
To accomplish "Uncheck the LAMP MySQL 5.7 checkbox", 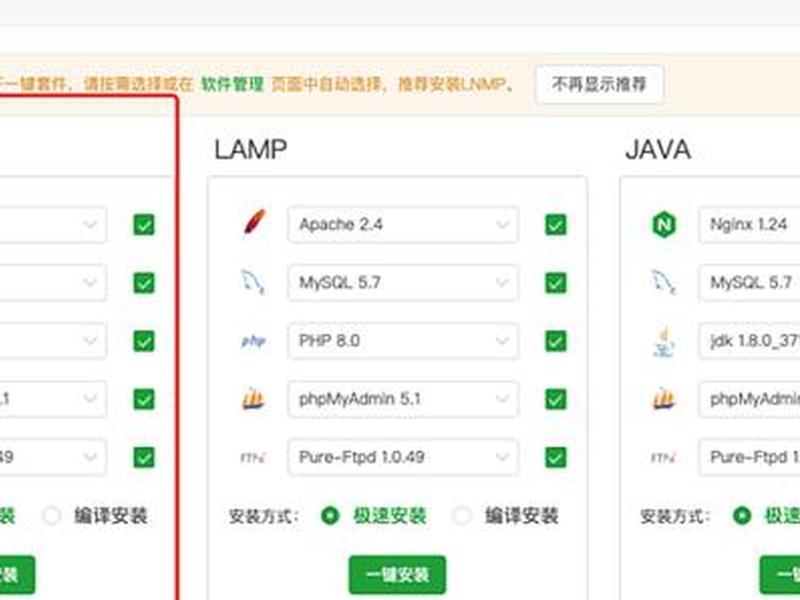I will click(x=556, y=283).
